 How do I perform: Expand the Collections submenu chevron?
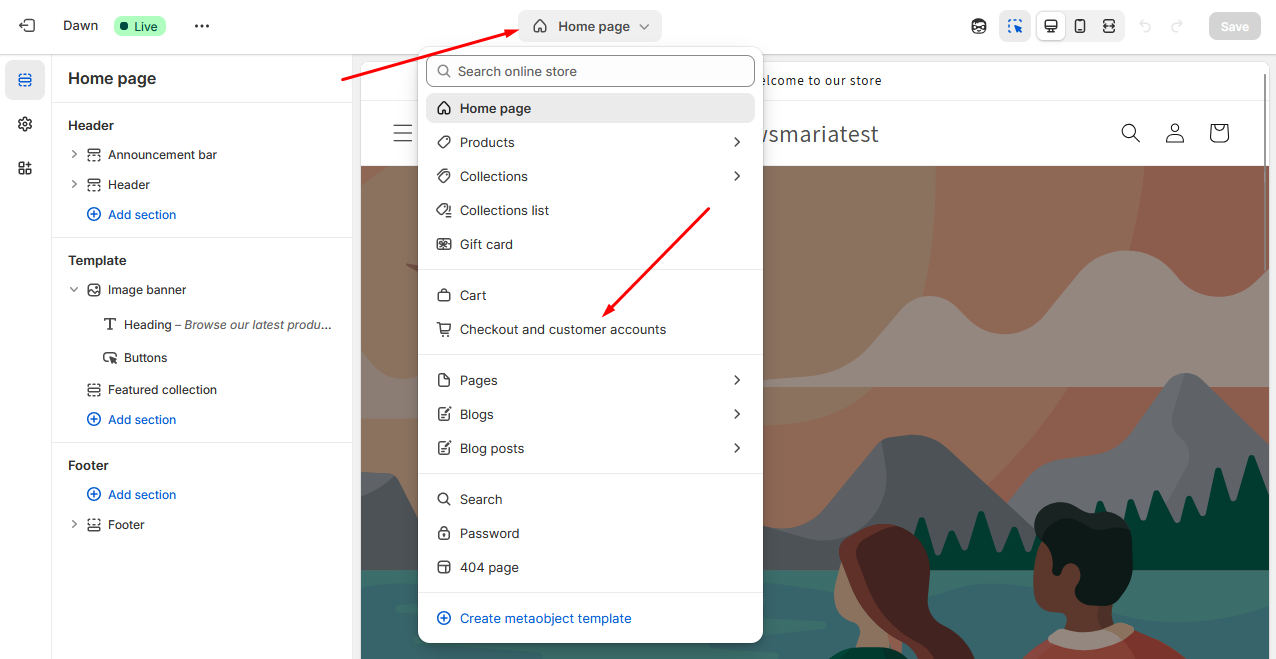tap(737, 176)
